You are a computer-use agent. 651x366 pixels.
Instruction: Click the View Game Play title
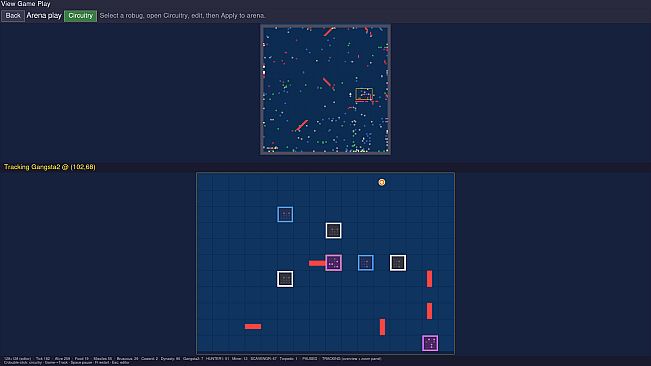pyautogui.click(x=26, y=4)
